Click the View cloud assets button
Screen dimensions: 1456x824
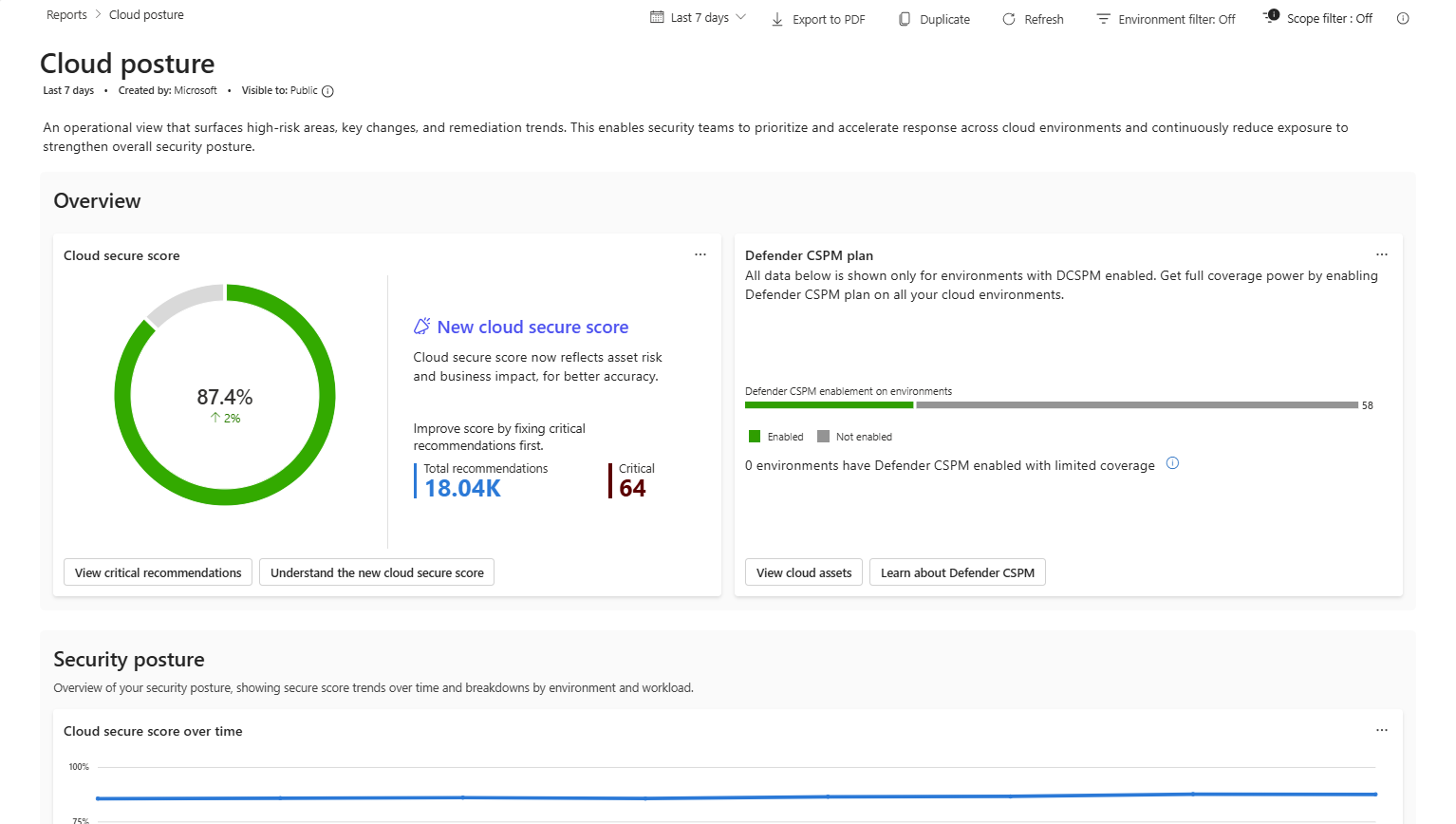click(804, 572)
